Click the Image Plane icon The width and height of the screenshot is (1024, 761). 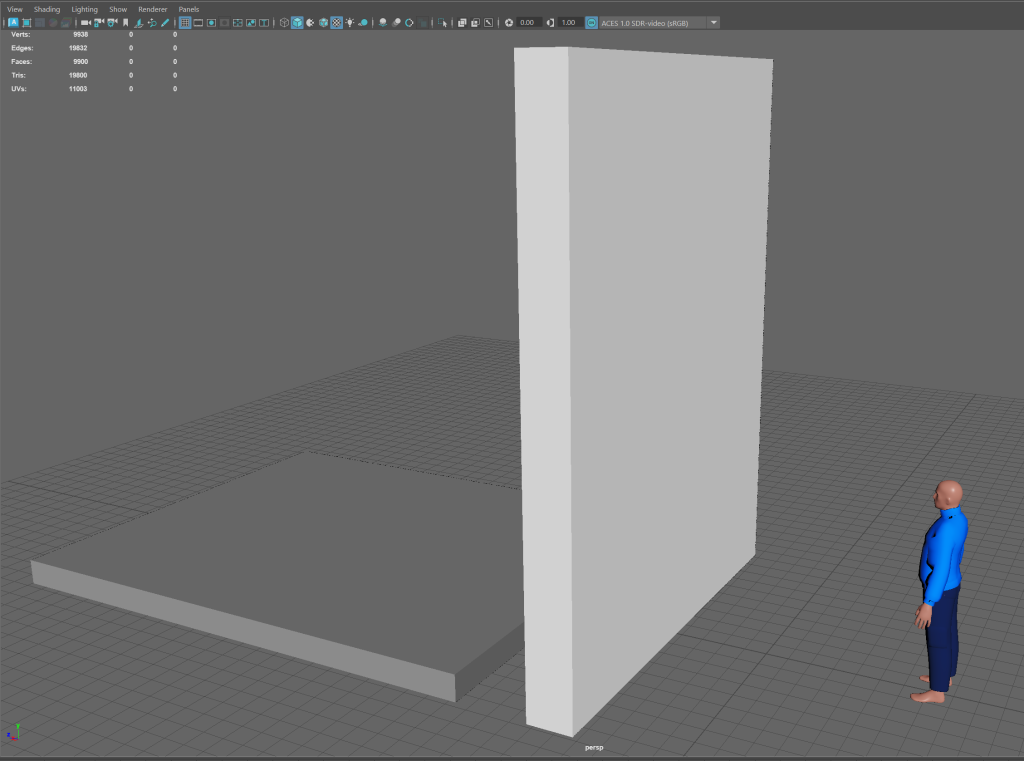138,22
